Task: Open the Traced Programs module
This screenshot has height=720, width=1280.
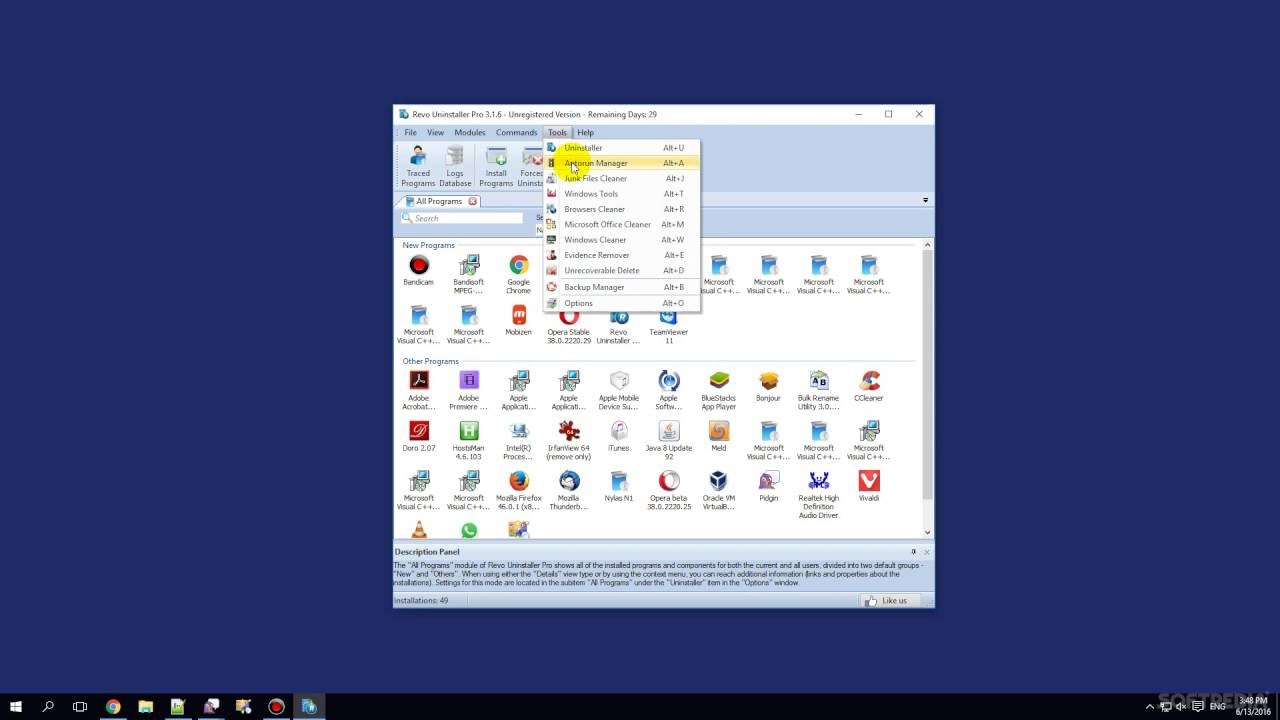Action: [x=418, y=167]
